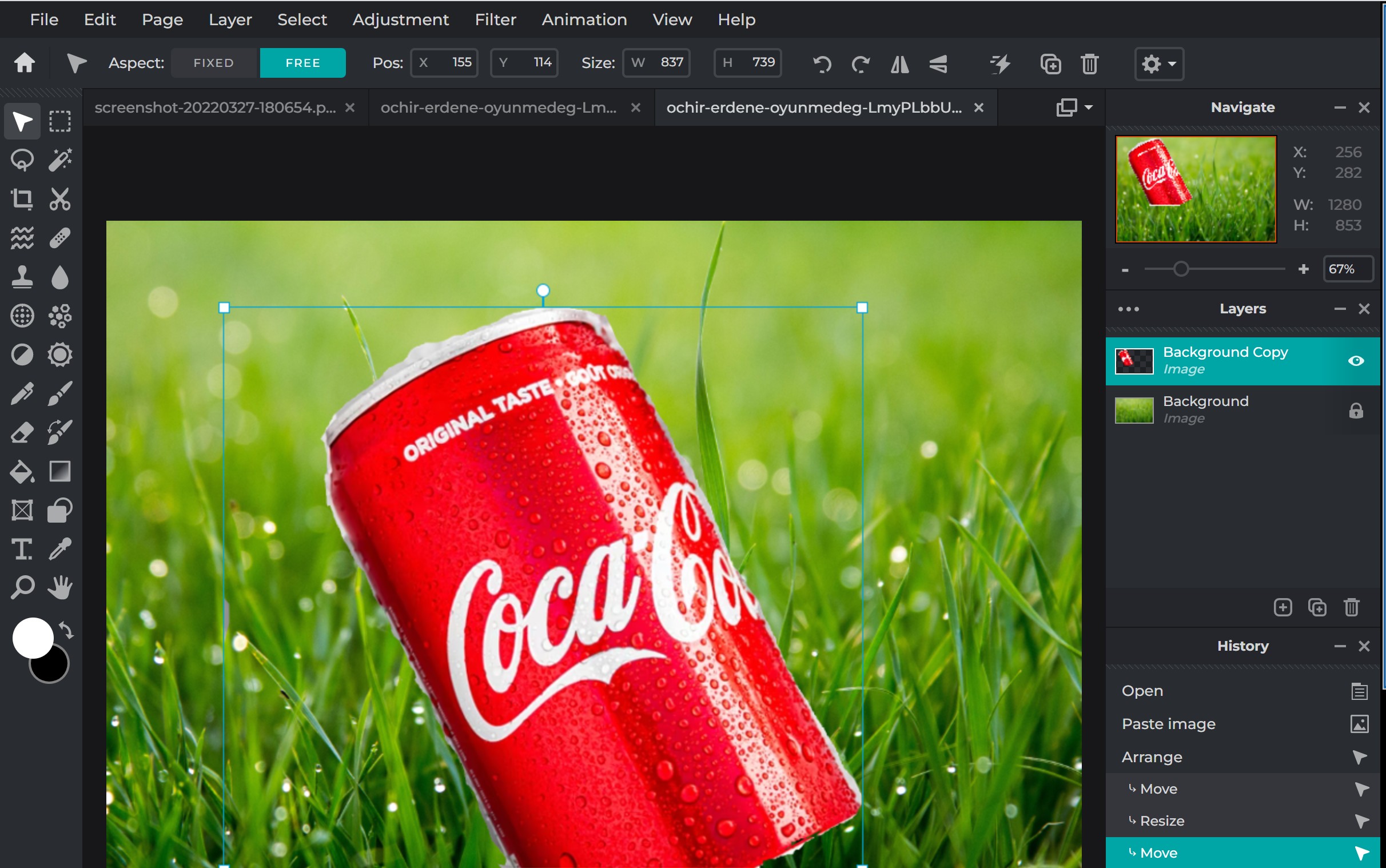Viewport: 1386px width, 868px height.
Task: Pick a color with the Eyedropper tool
Action: (x=59, y=550)
